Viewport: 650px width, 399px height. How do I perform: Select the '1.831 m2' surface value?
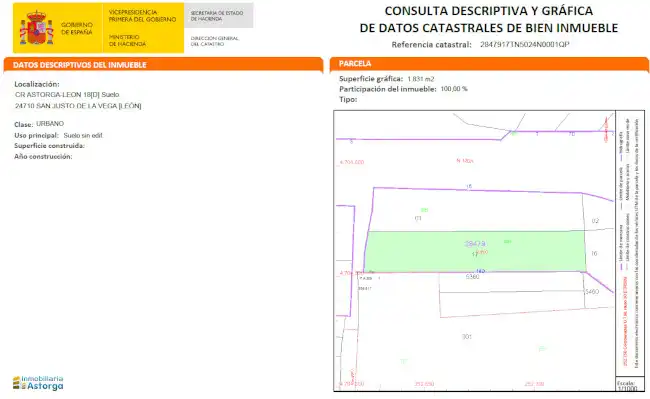click(x=421, y=79)
